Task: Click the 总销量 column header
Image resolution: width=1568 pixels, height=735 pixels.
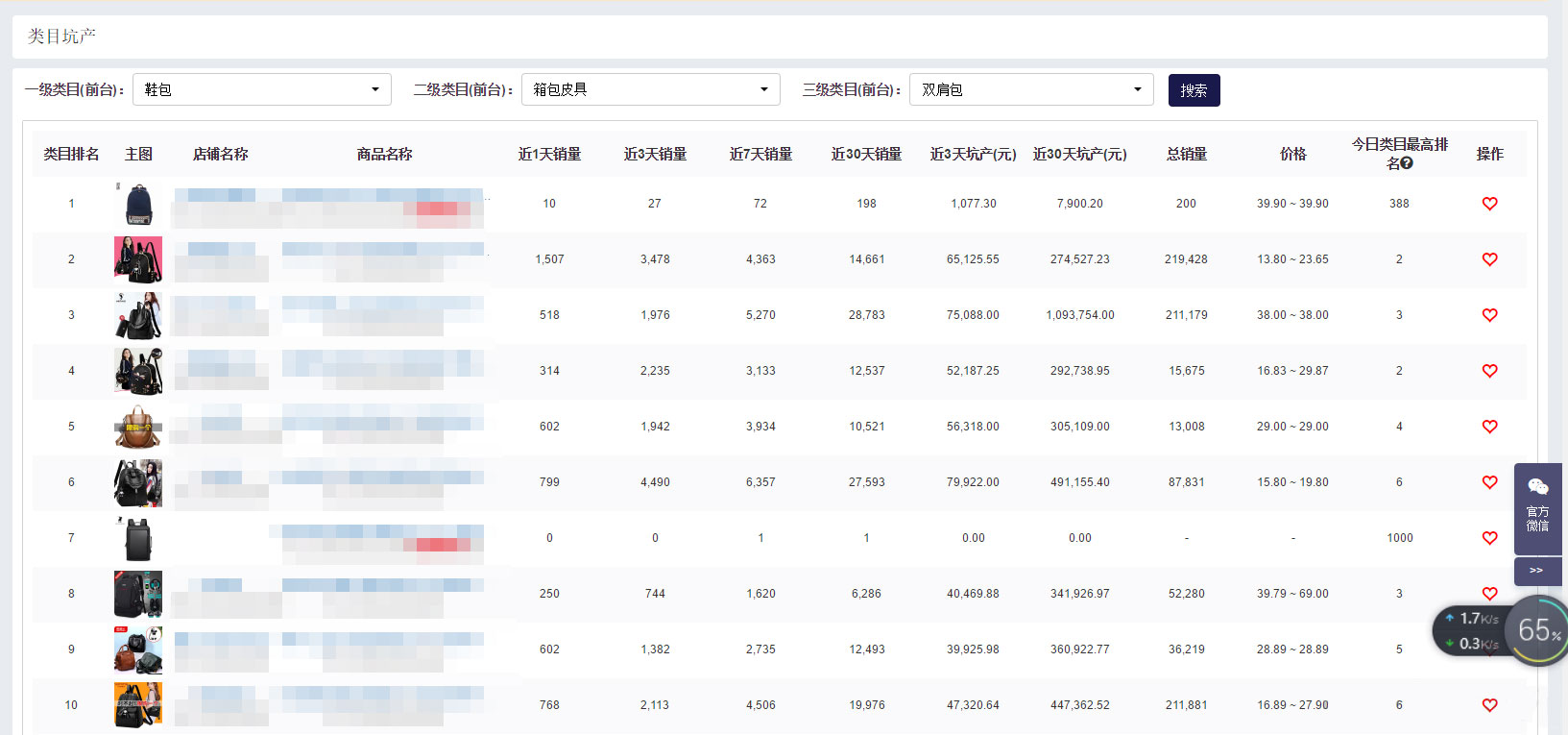Action: click(x=1186, y=154)
